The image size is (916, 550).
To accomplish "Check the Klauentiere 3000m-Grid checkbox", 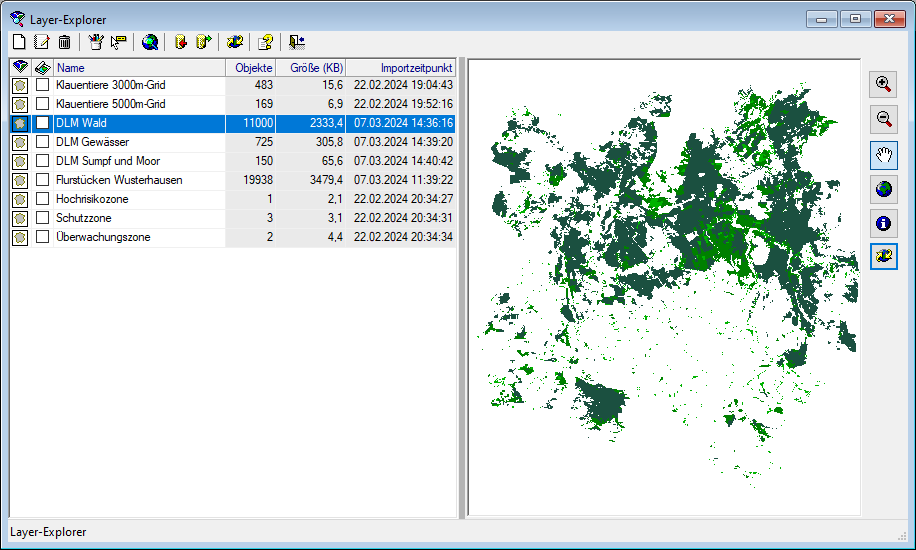I will (42, 85).
